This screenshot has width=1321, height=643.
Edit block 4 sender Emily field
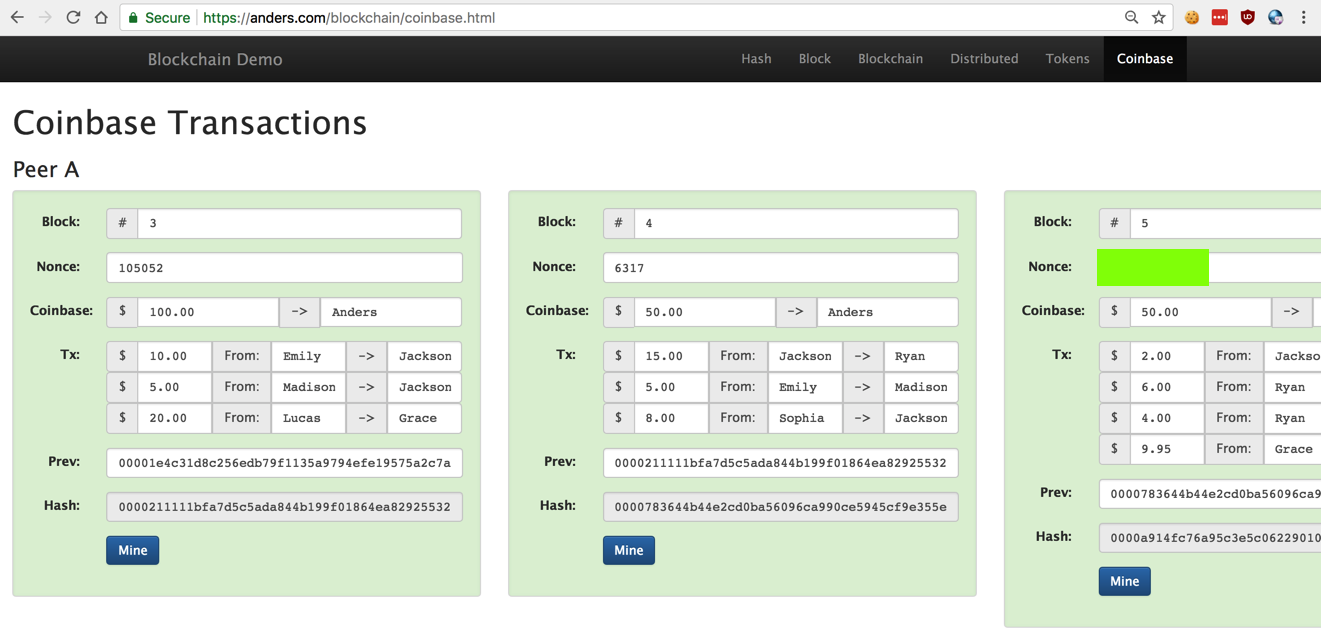click(805, 387)
